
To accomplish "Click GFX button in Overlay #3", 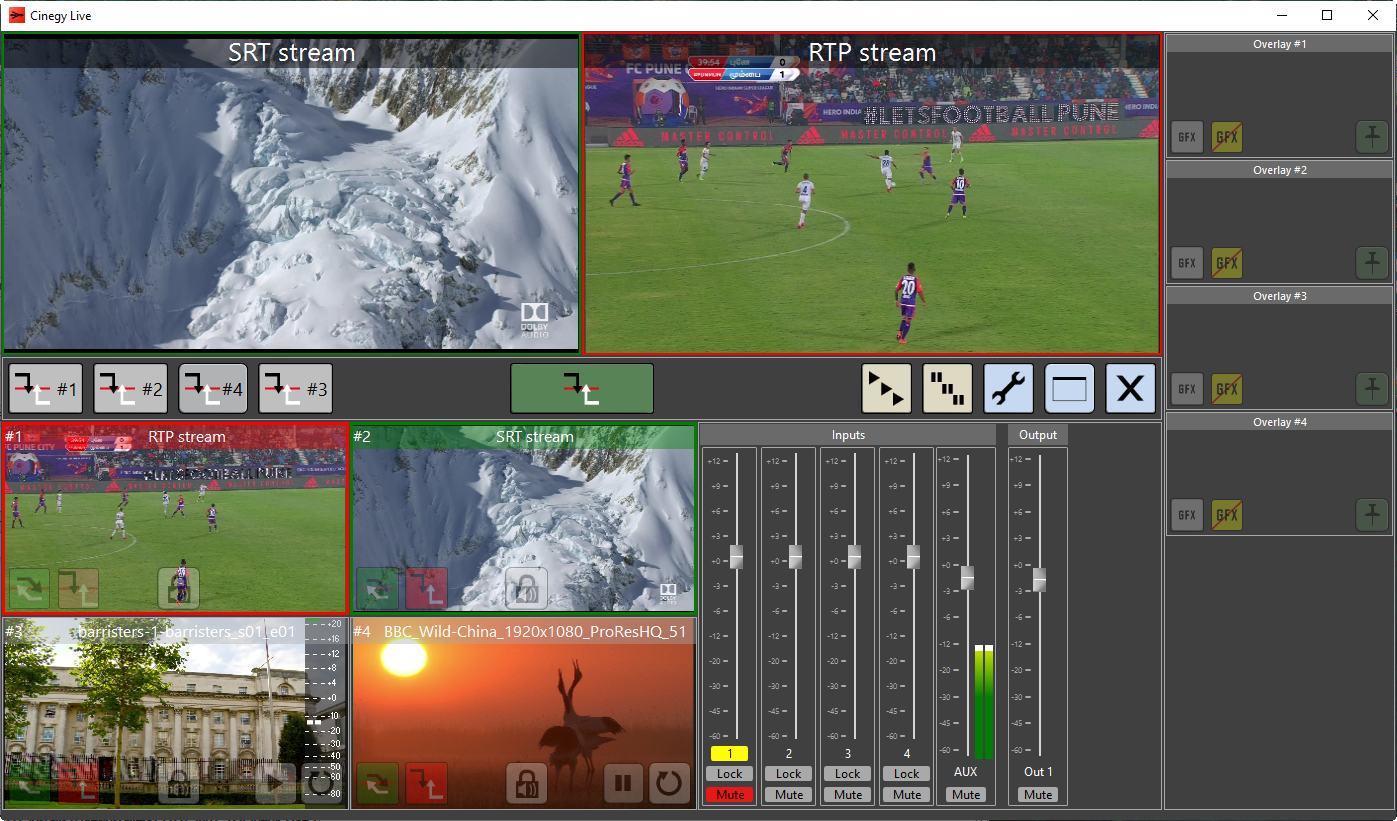I will click(1187, 389).
